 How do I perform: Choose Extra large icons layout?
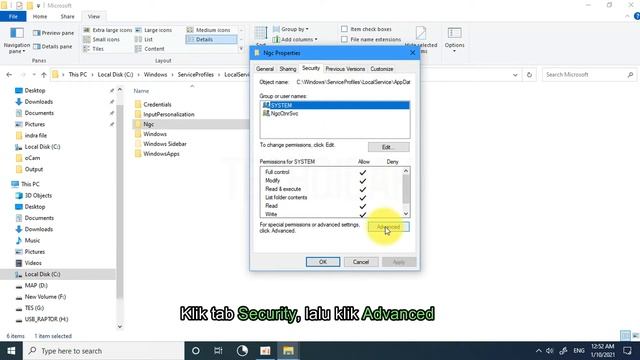point(108,30)
